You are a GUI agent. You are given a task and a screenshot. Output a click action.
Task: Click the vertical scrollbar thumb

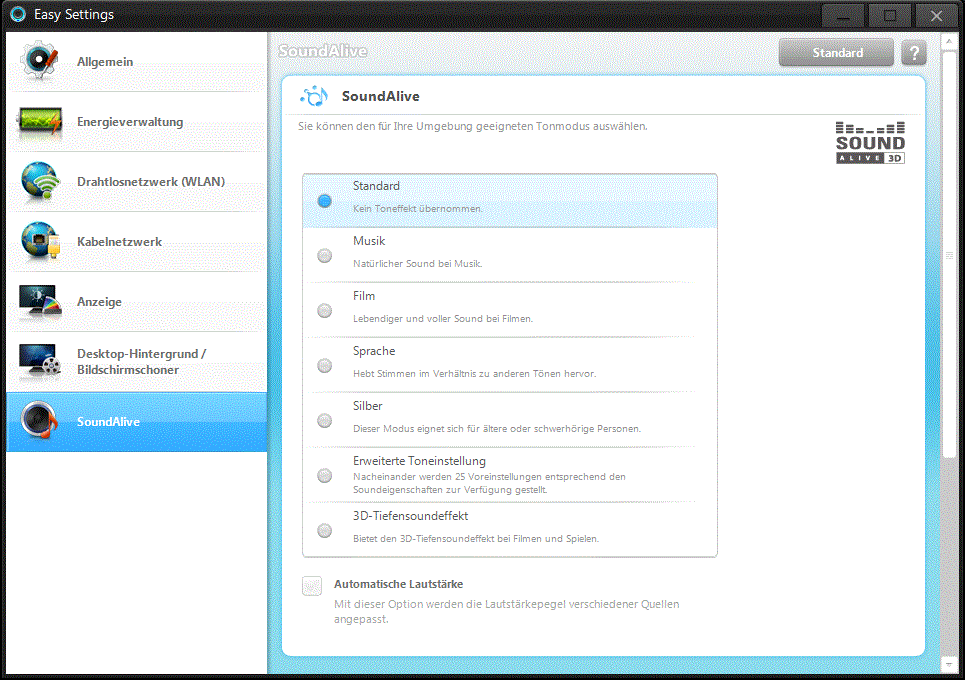[x=949, y=254]
